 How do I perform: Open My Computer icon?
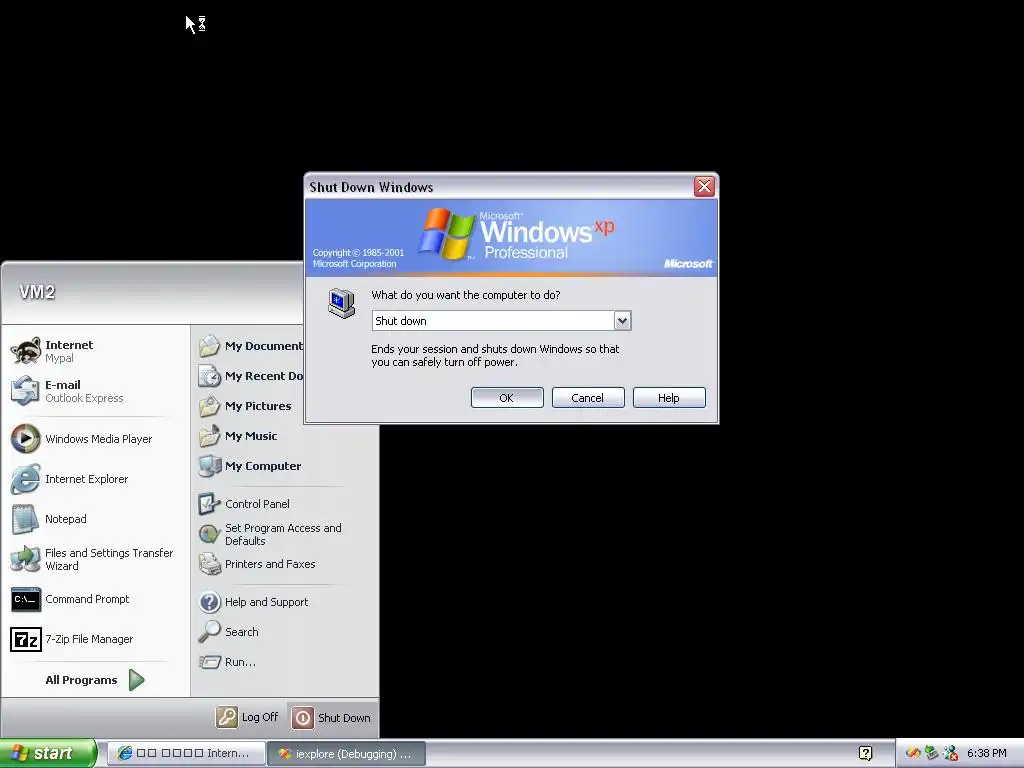tap(210, 466)
